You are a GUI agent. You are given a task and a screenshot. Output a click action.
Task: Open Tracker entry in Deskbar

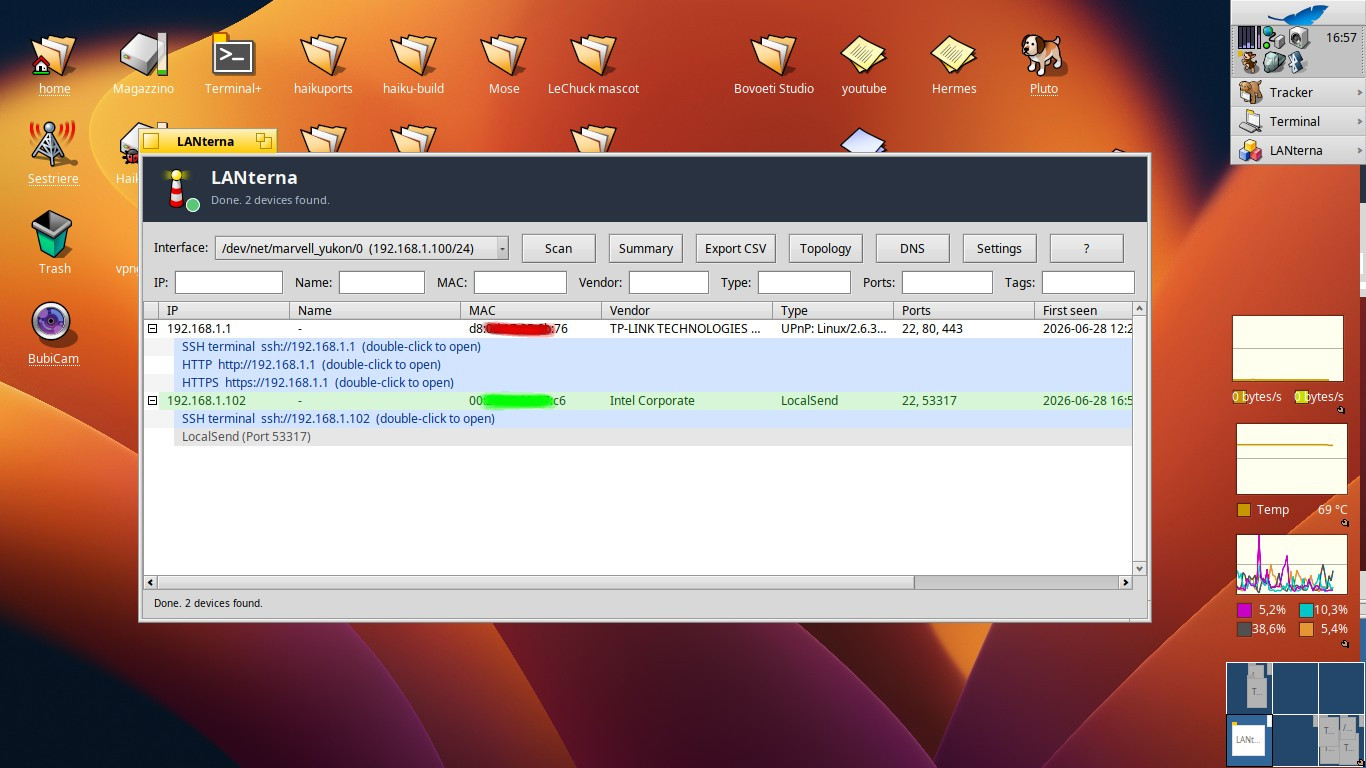point(1297,92)
